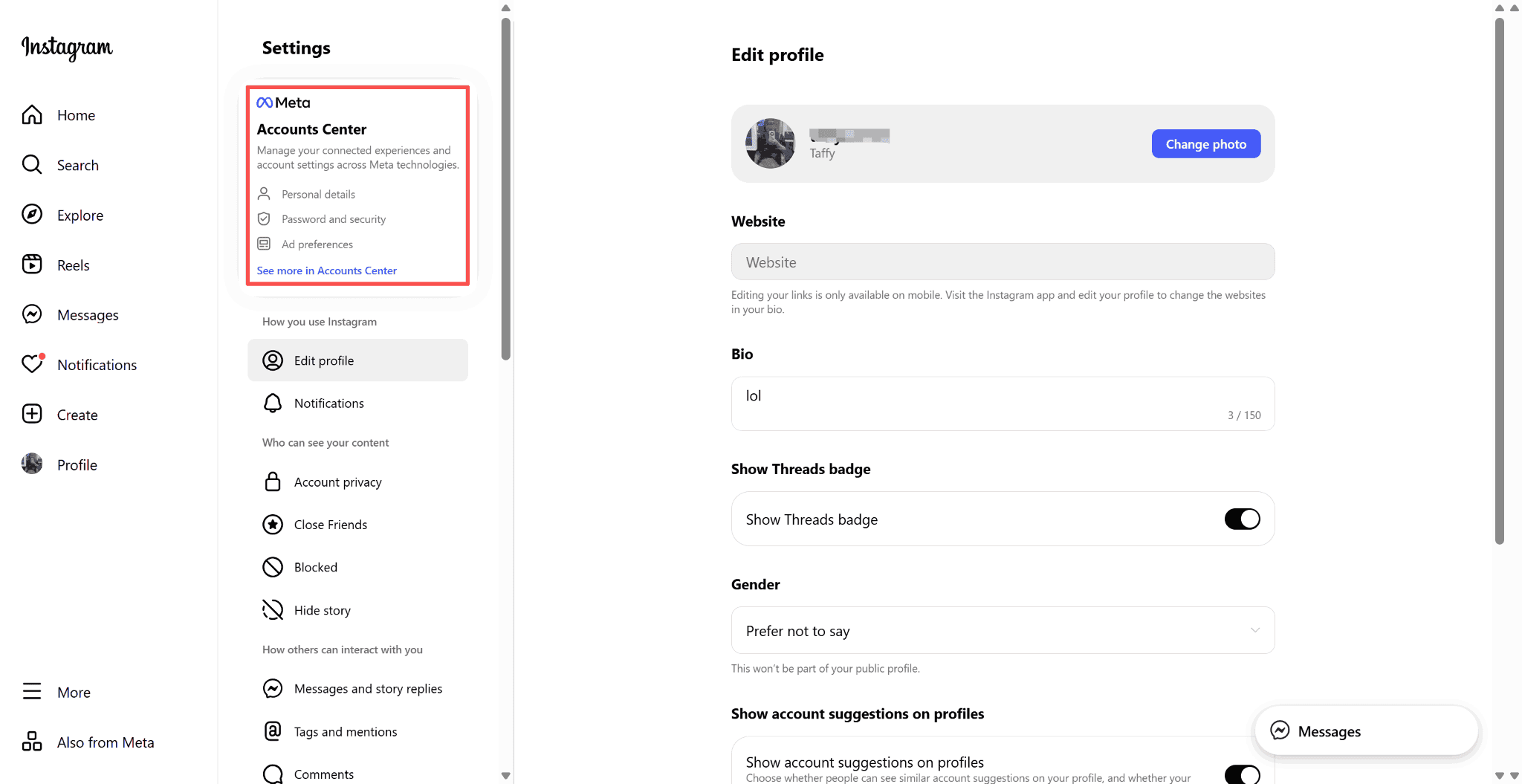Open the Search magnifier icon
The width and height of the screenshot is (1522, 784).
pos(32,164)
